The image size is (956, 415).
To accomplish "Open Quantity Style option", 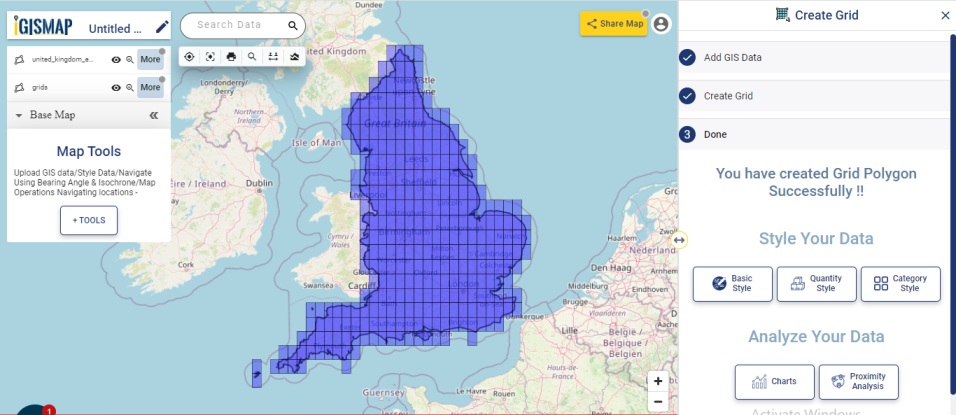I will (x=816, y=284).
